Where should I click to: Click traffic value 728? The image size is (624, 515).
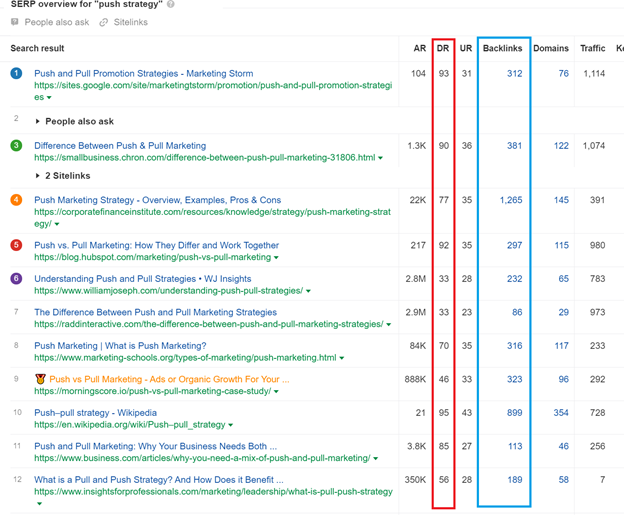[x=598, y=412]
